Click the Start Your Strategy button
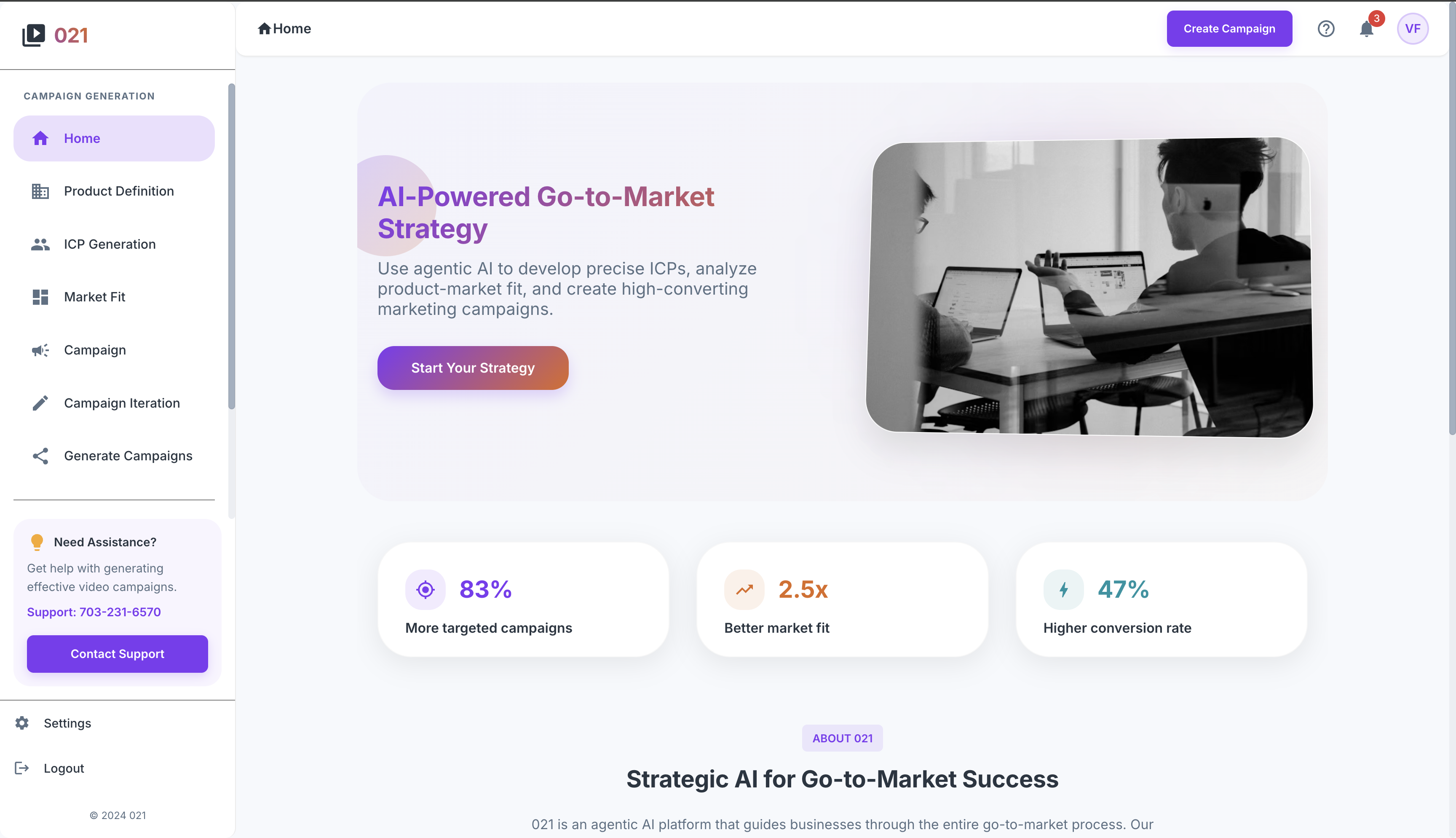1456x838 pixels. 473,368
